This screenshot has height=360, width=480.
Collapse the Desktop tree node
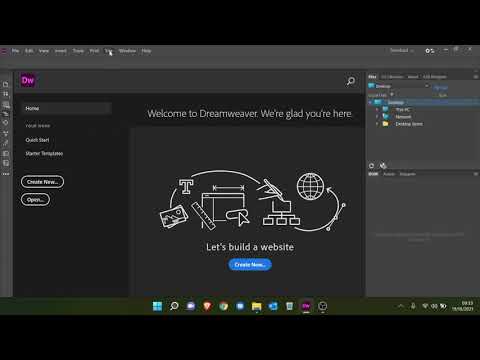point(370,102)
